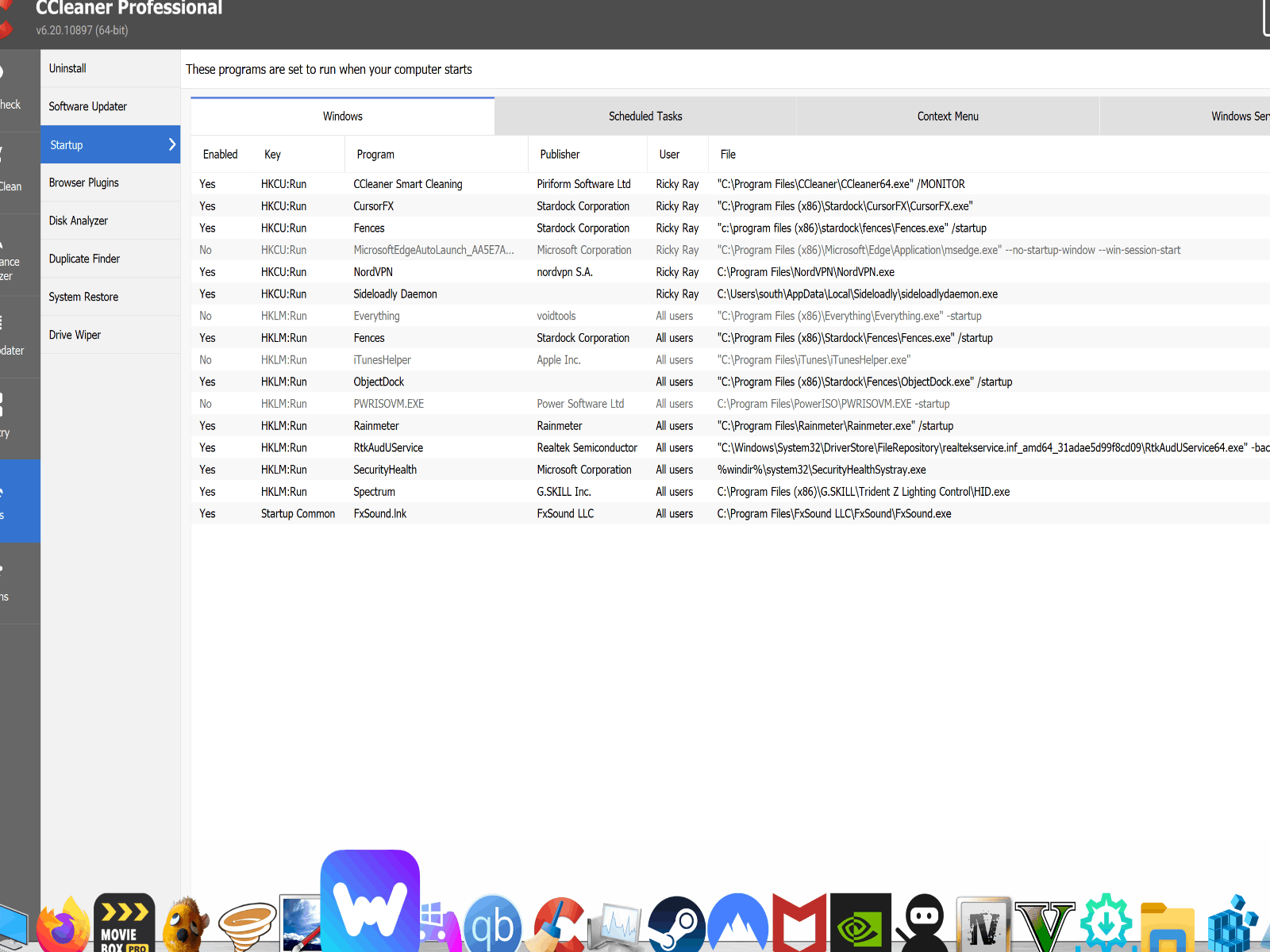Launch Steam from the dock
Image resolution: width=1270 pixels, height=952 pixels.
[x=676, y=924]
